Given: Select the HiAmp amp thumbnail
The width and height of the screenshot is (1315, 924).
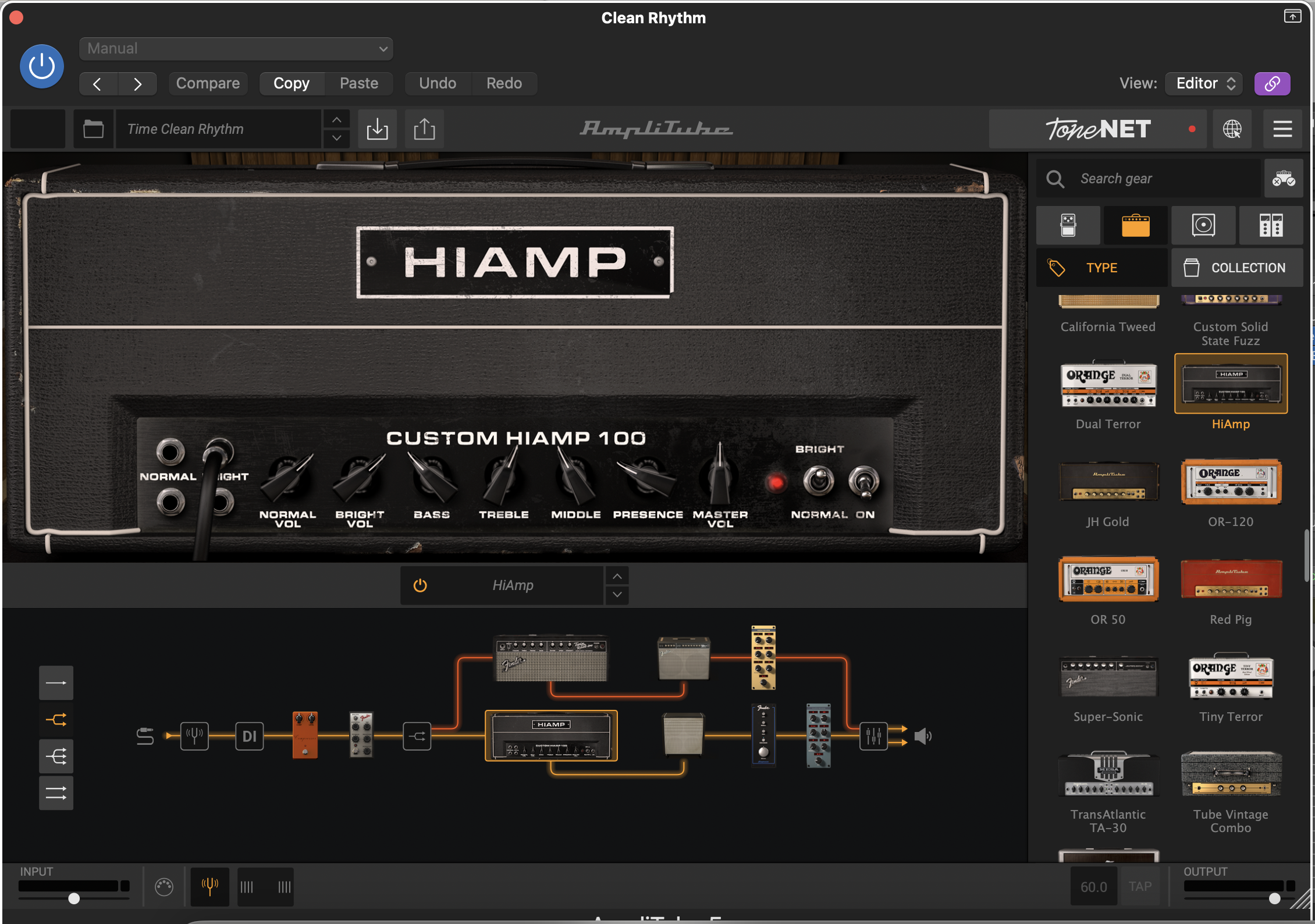Looking at the screenshot, I should (x=1231, y=385).
